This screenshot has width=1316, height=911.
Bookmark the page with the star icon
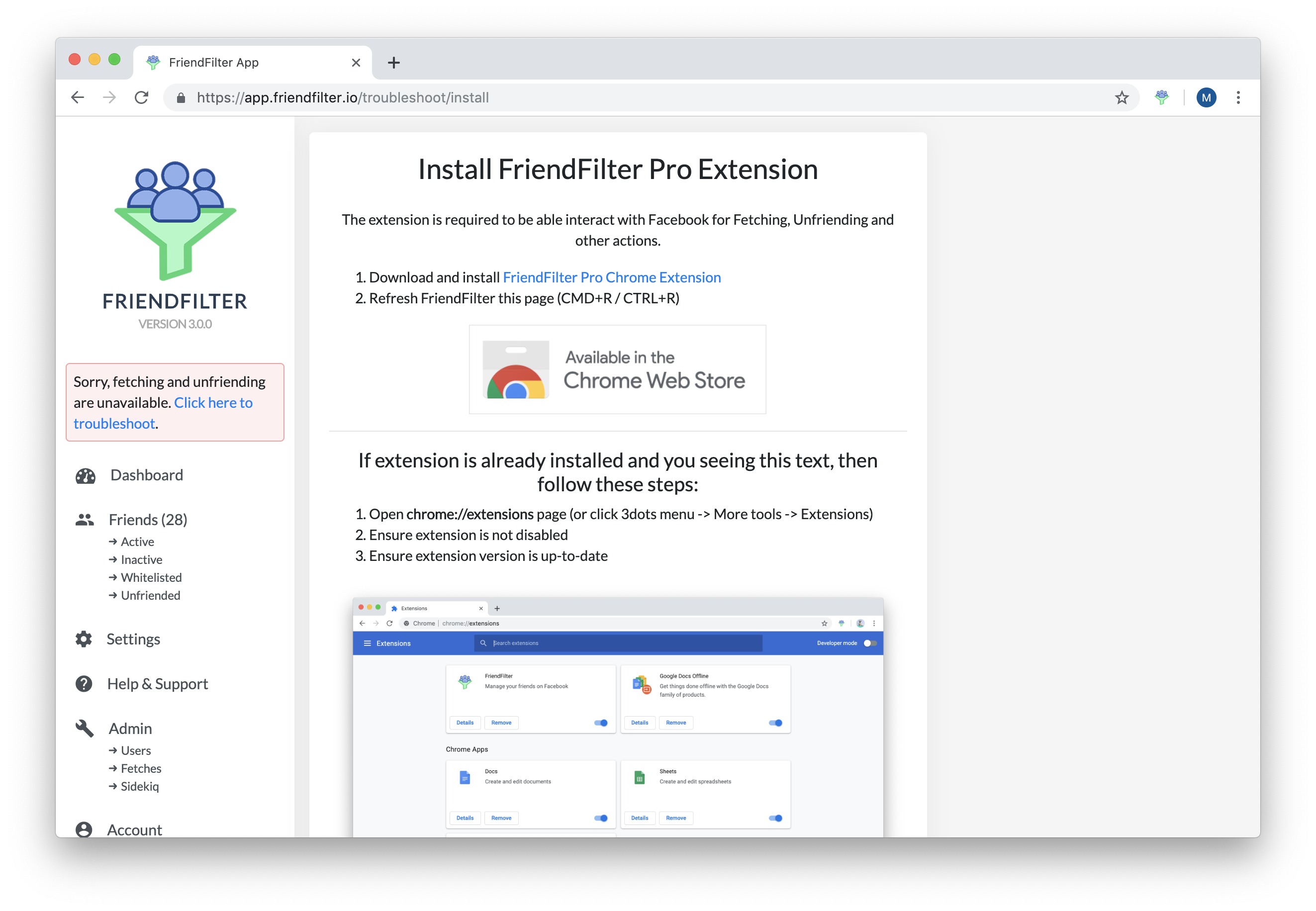point(1123,97)
